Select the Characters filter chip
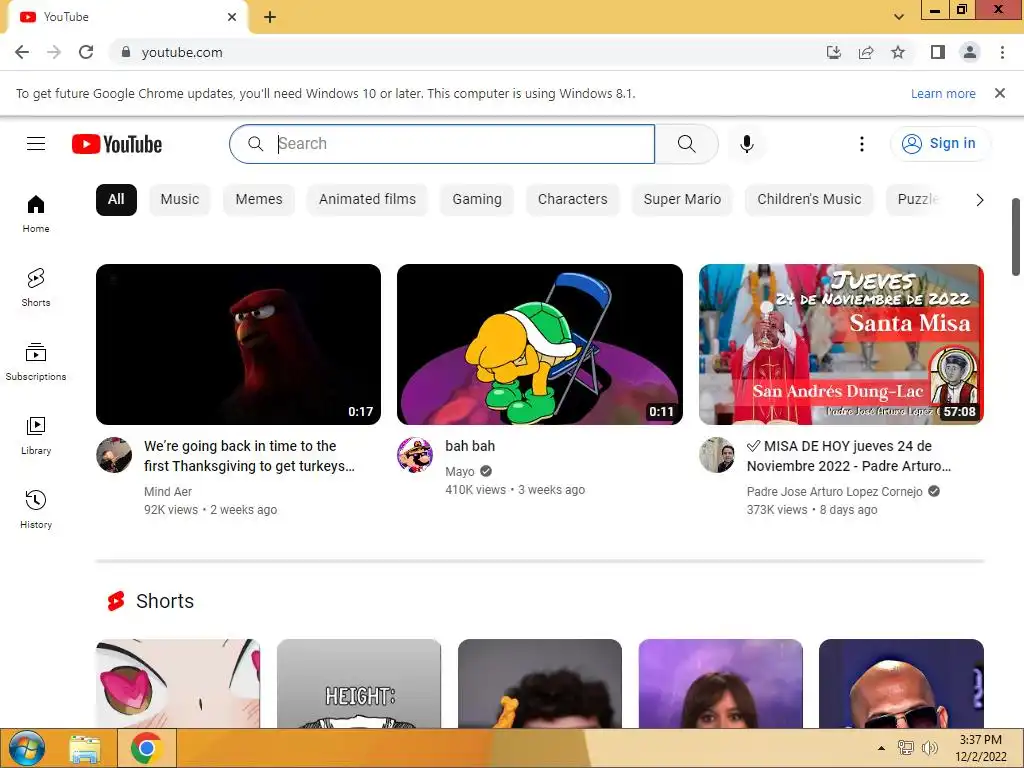1024x768 pixels. [x=572, y=199]
